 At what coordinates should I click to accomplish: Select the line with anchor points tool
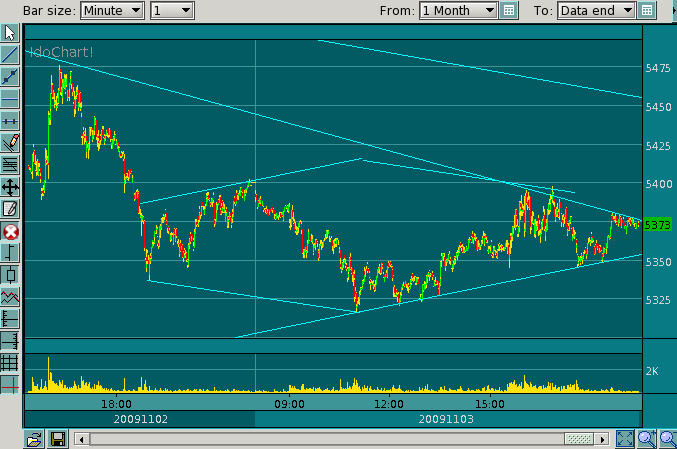10,77
